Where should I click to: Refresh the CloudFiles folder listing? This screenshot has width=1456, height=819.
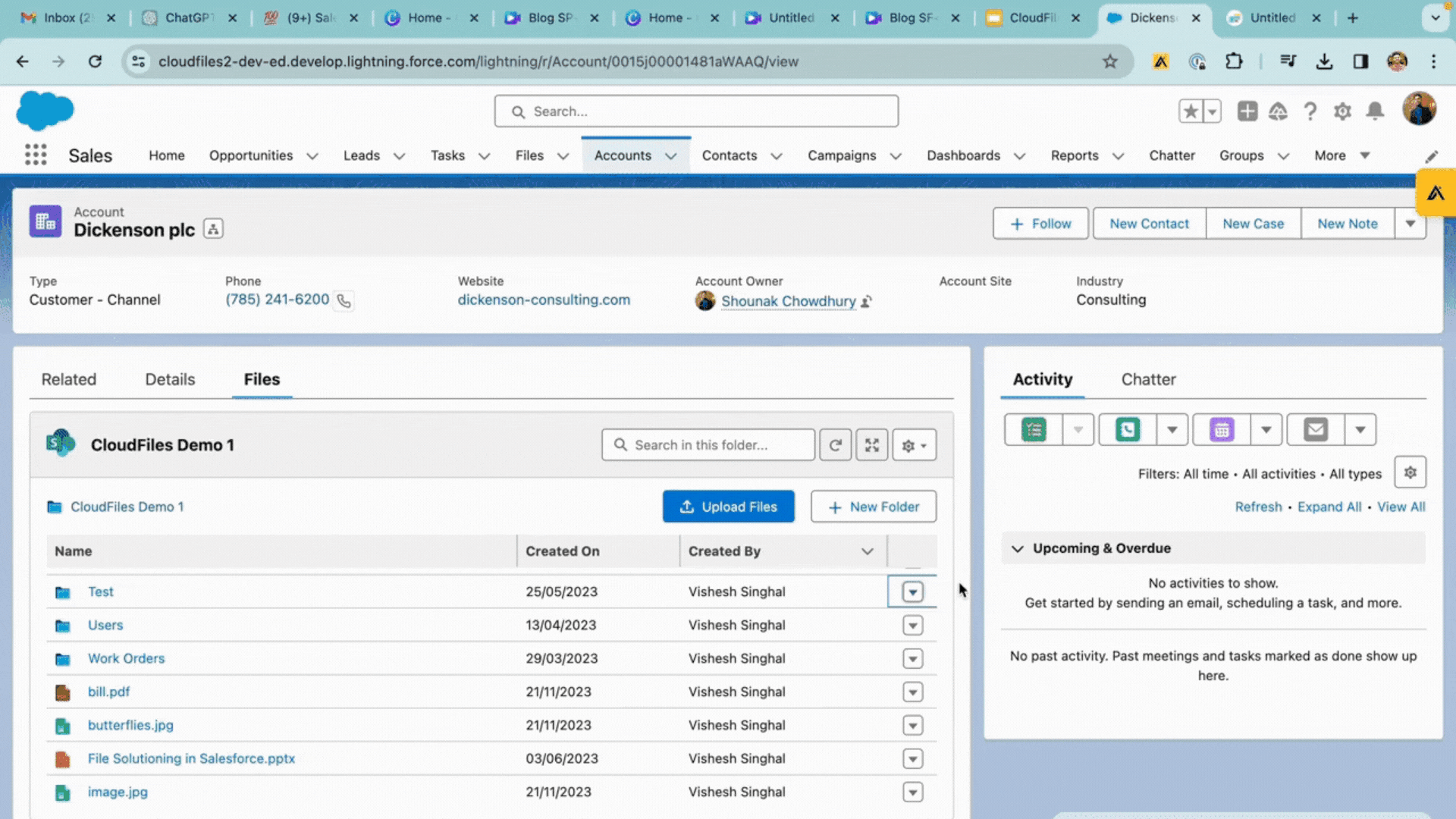(835, 445)
